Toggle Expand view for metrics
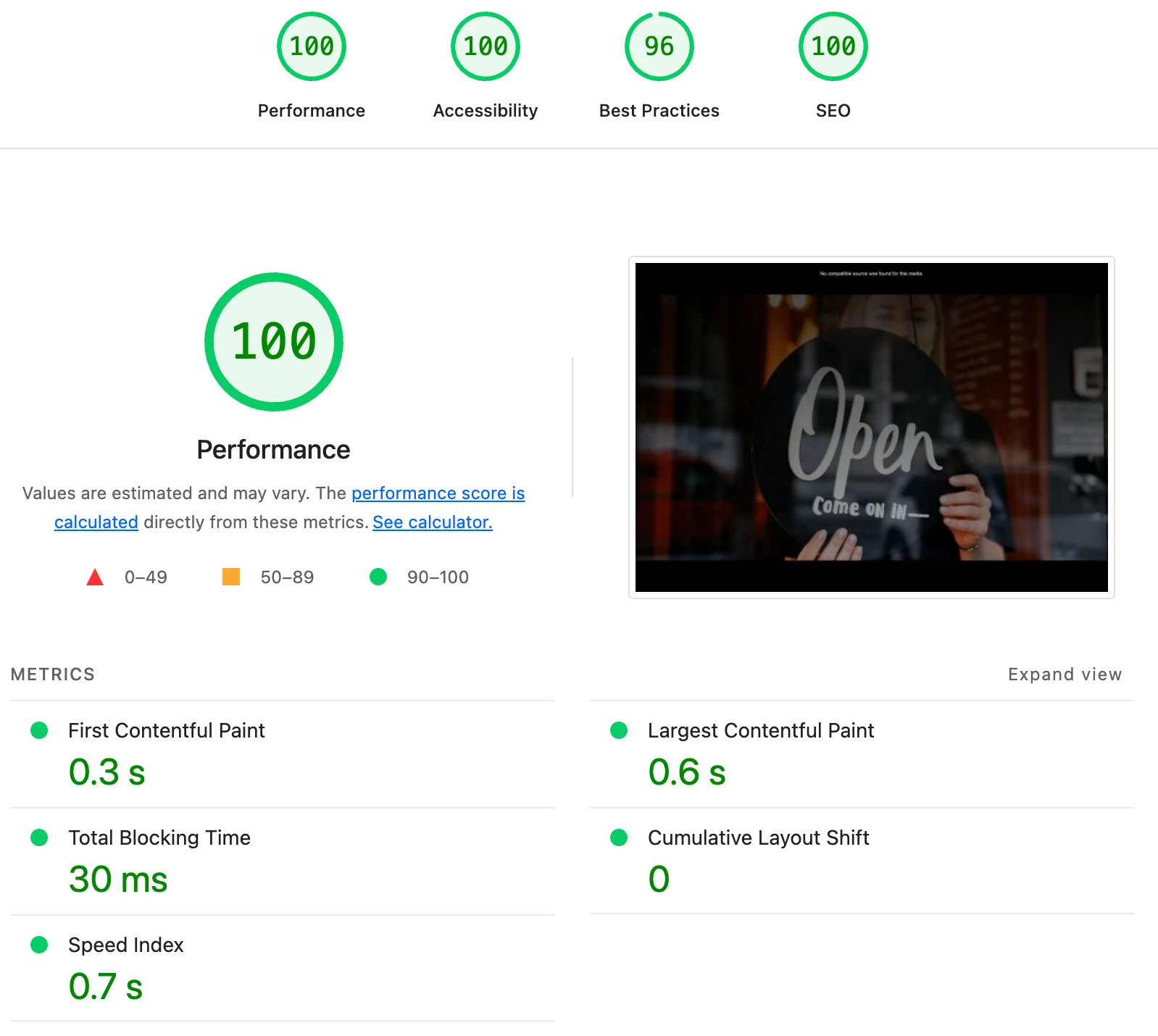 (1065, 674)
